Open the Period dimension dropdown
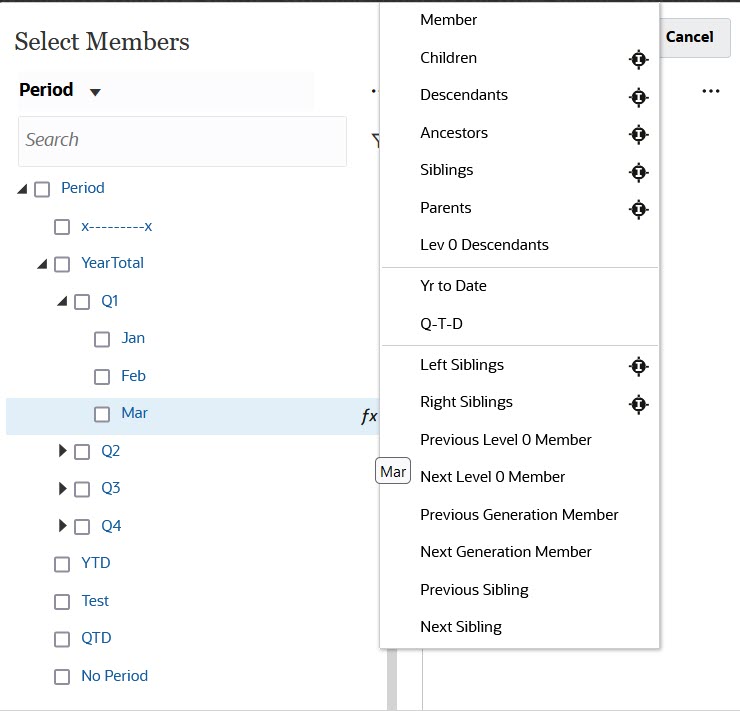740x711 pixels. pyautogui.click(x=95, y=92)
